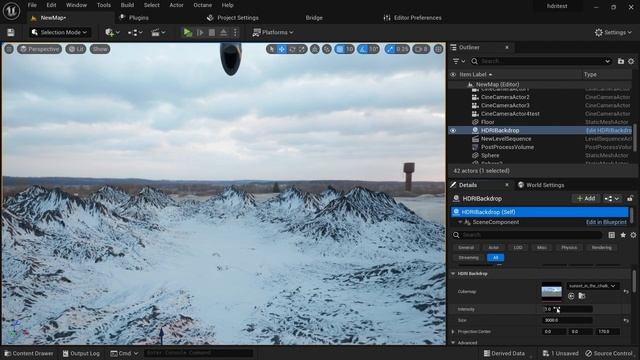Click the Cubemap texture thumbnail
Image resolution: width=640 pixels, height=360 pixels.
pyautogui.click(x=551, y=292)
